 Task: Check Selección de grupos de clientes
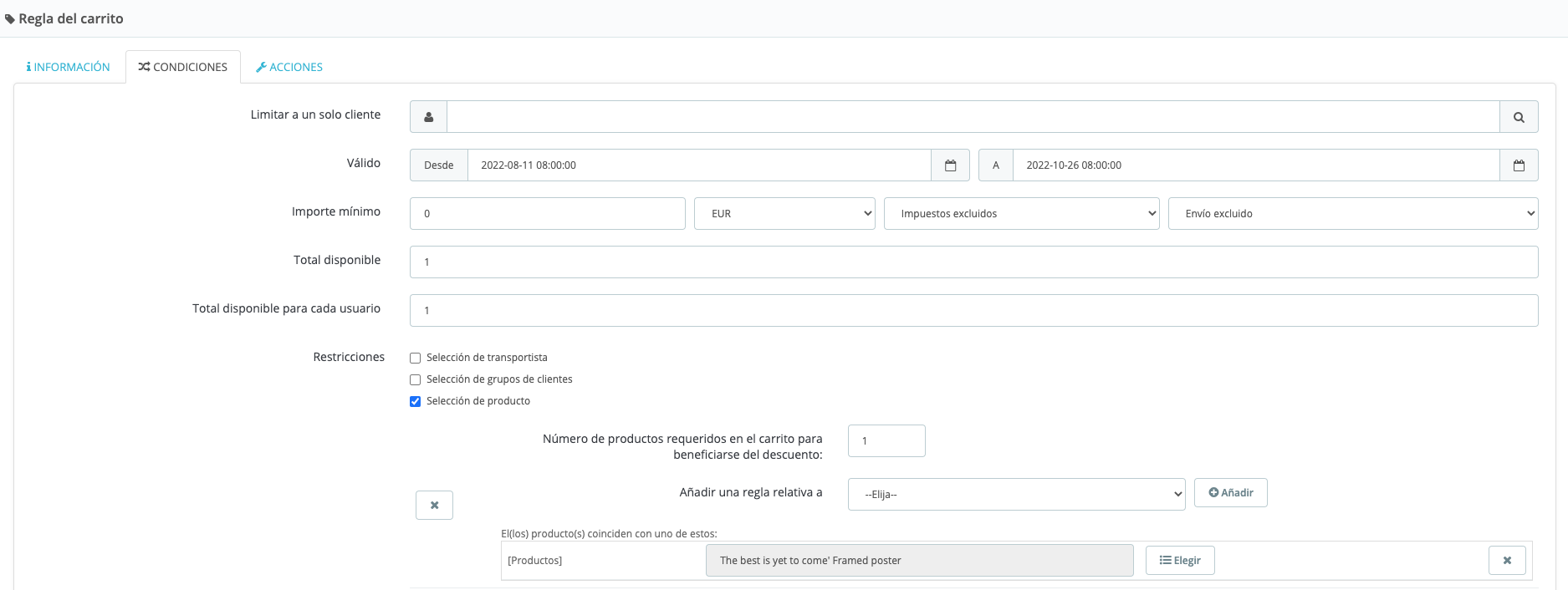tap(416, 380)
